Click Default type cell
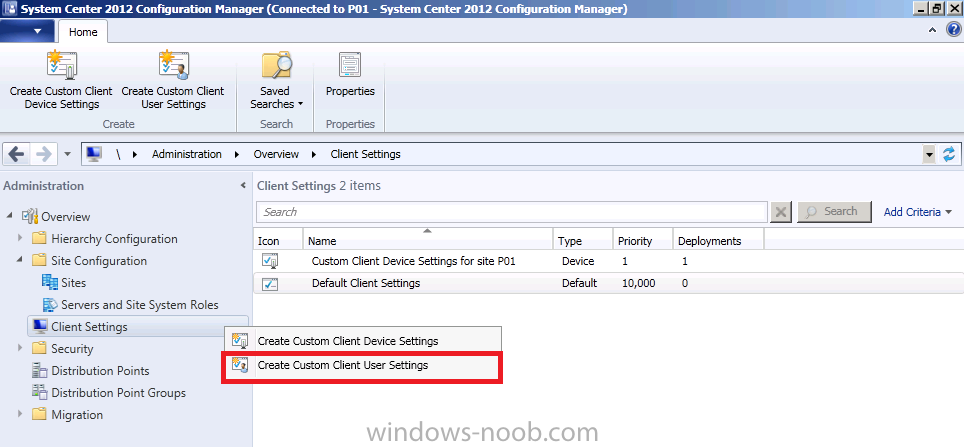Screen dimensions: 964x447 [579, 283]
